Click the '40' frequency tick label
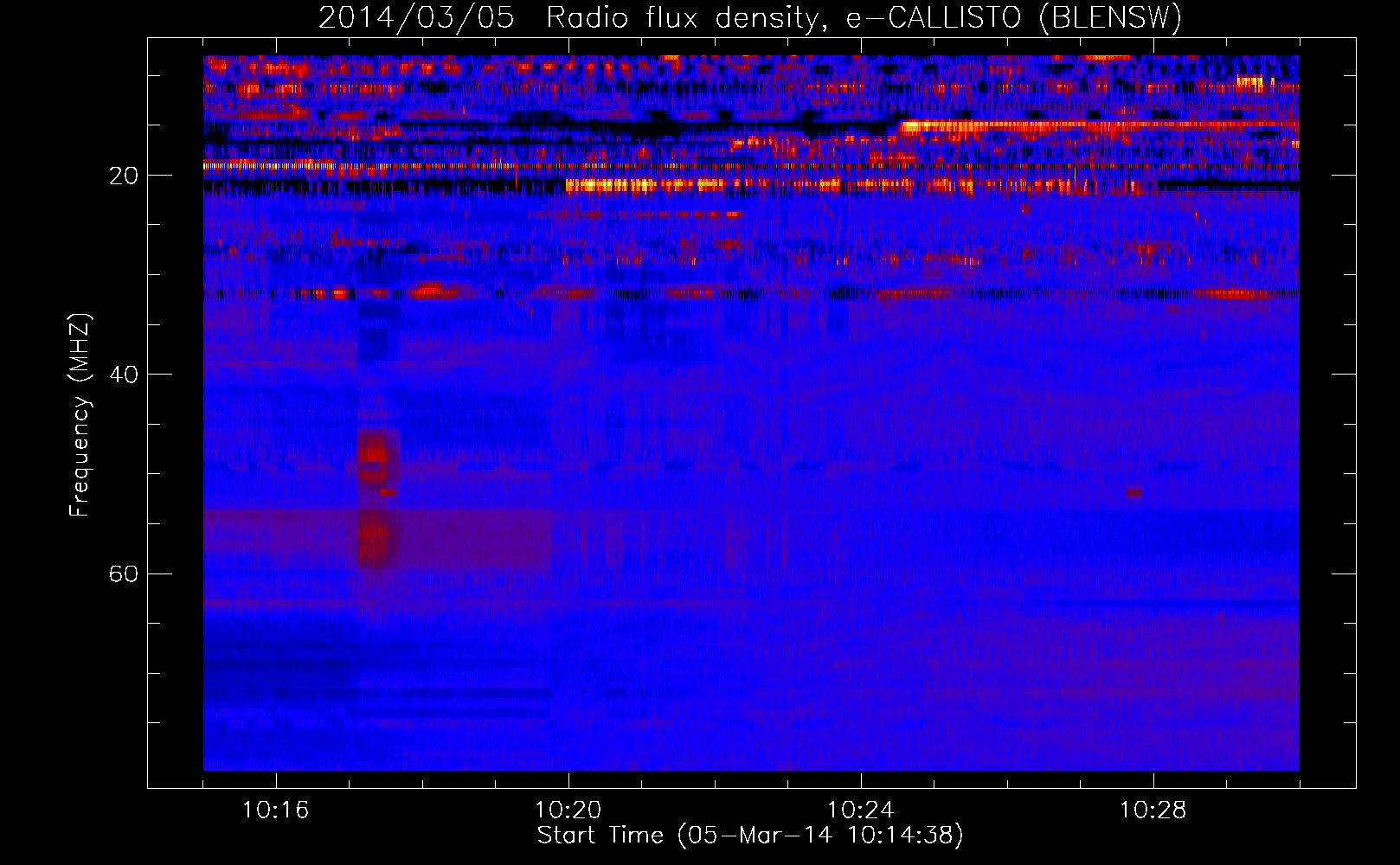 (x=124, y=375)
